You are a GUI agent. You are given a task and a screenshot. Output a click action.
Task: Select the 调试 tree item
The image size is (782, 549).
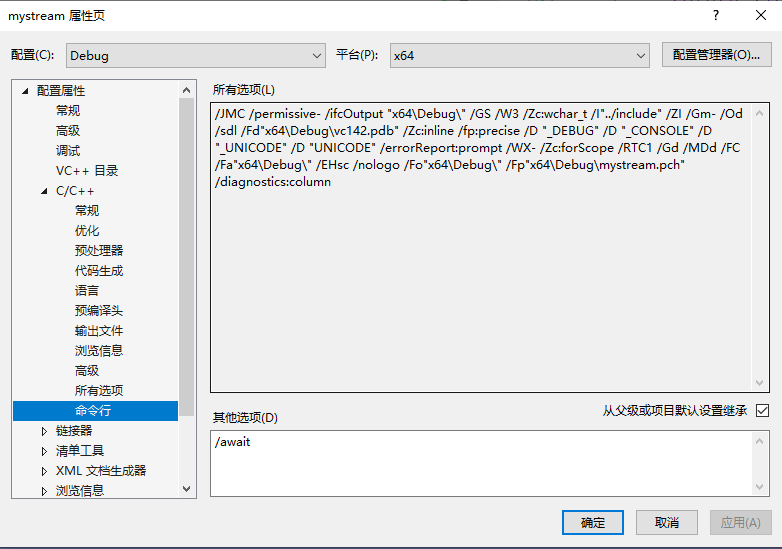coord(68,151)
